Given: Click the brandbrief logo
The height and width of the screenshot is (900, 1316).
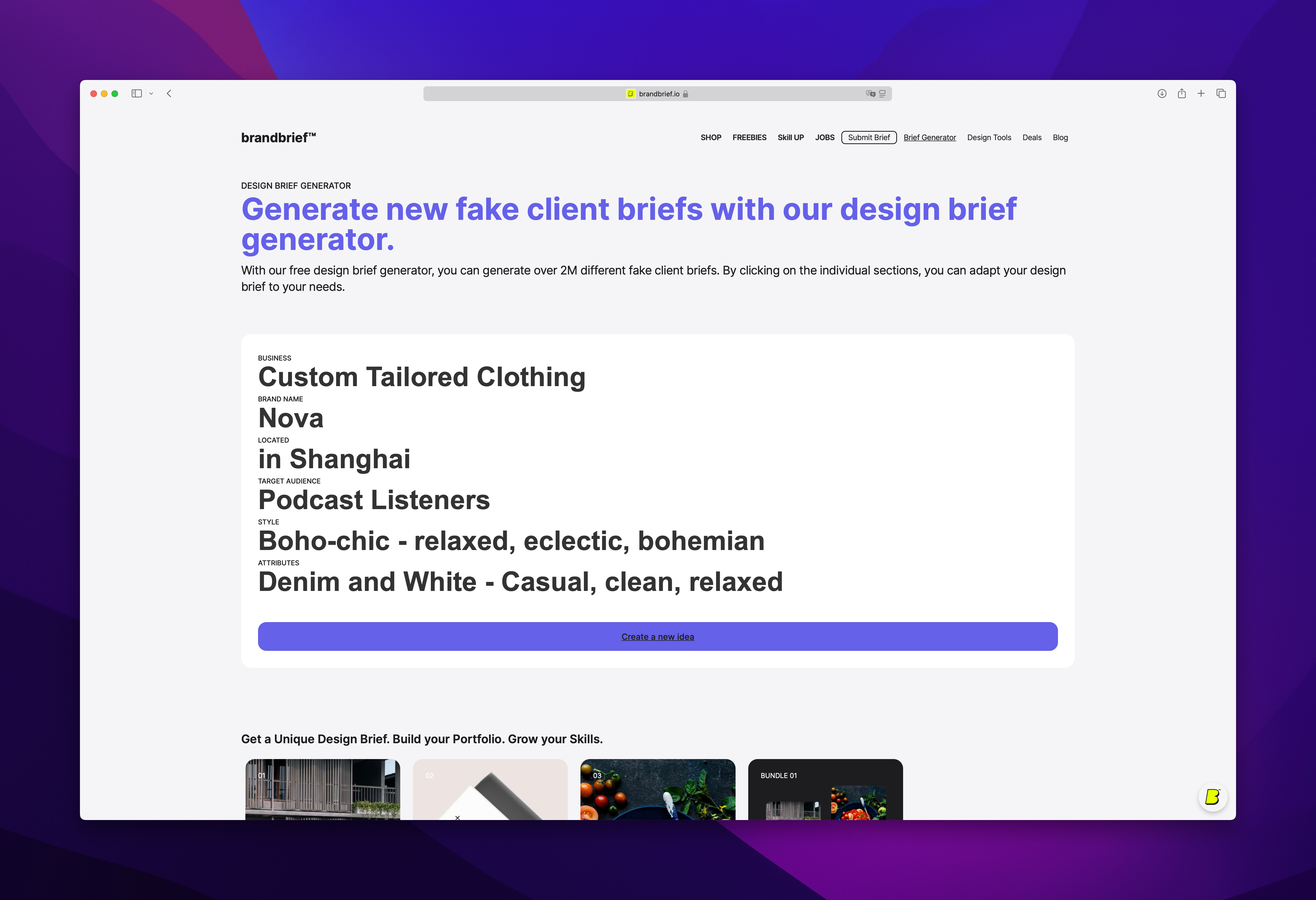Looking at the screenshot, I should coord(279,138).
